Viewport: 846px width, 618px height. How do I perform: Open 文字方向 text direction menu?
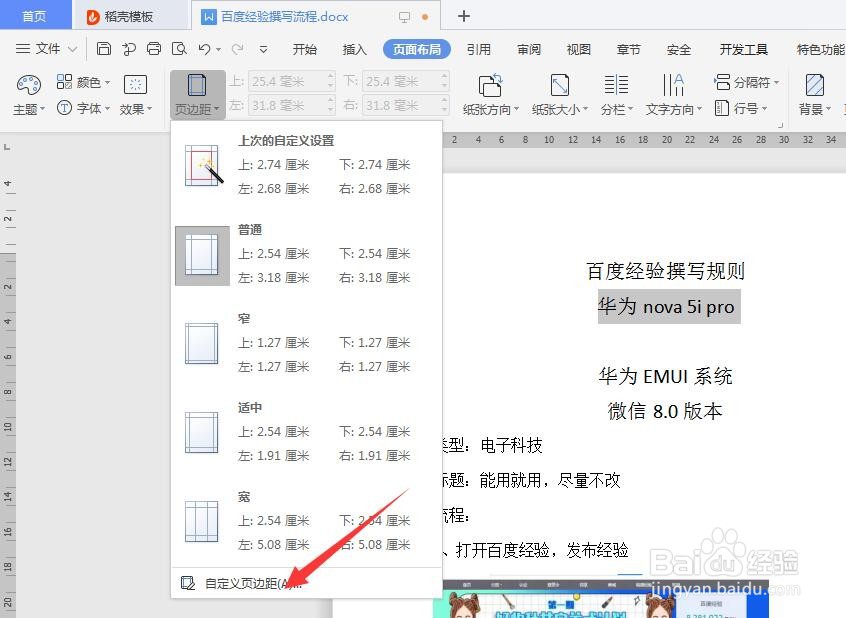[x=673, y=95]
